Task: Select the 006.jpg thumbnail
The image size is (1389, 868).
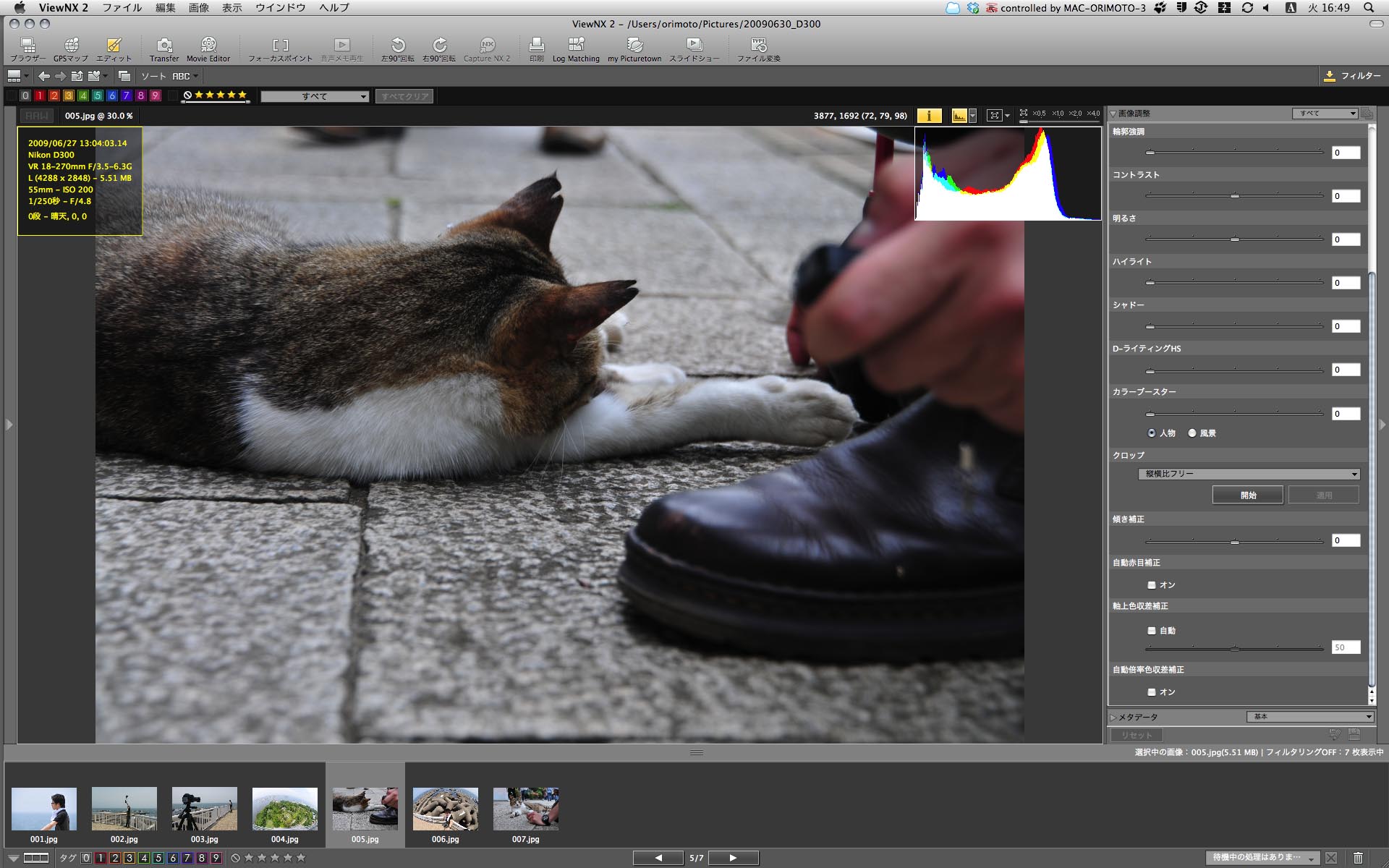Action: pos(445,809)
